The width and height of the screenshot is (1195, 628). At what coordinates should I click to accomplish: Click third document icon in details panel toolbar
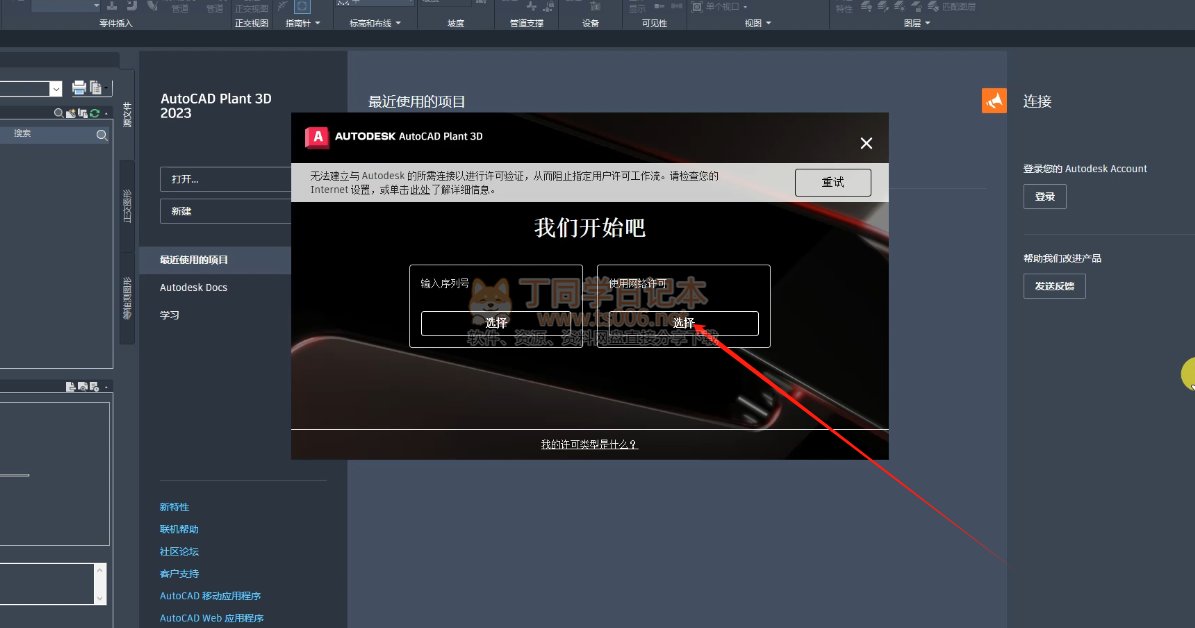pyautogui.click(x=94, y=386)
